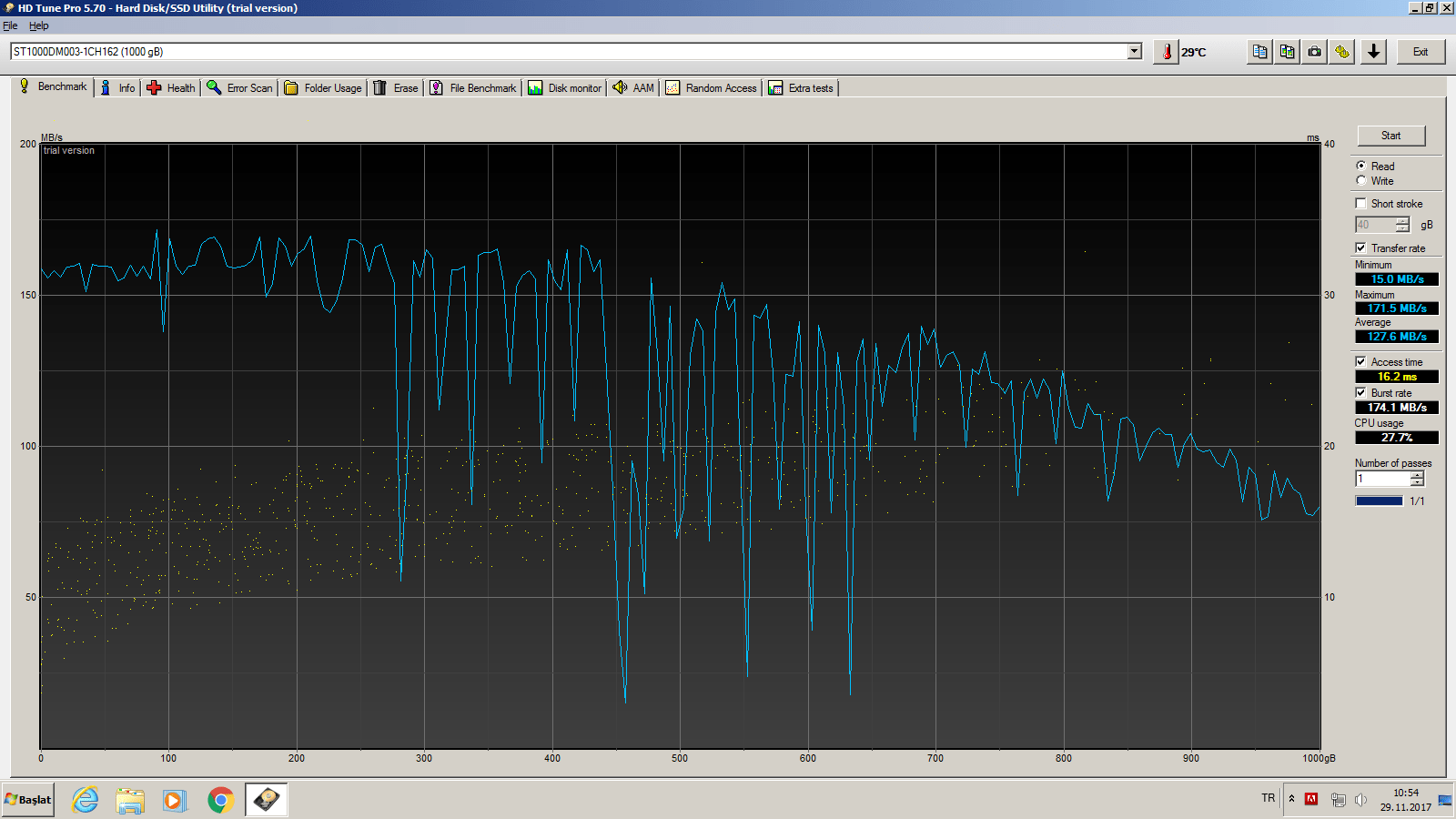Screen dimensions: 1456x819
Task: Toggle the Transfer rate checkbox
Action: (x=1360, y=248)
